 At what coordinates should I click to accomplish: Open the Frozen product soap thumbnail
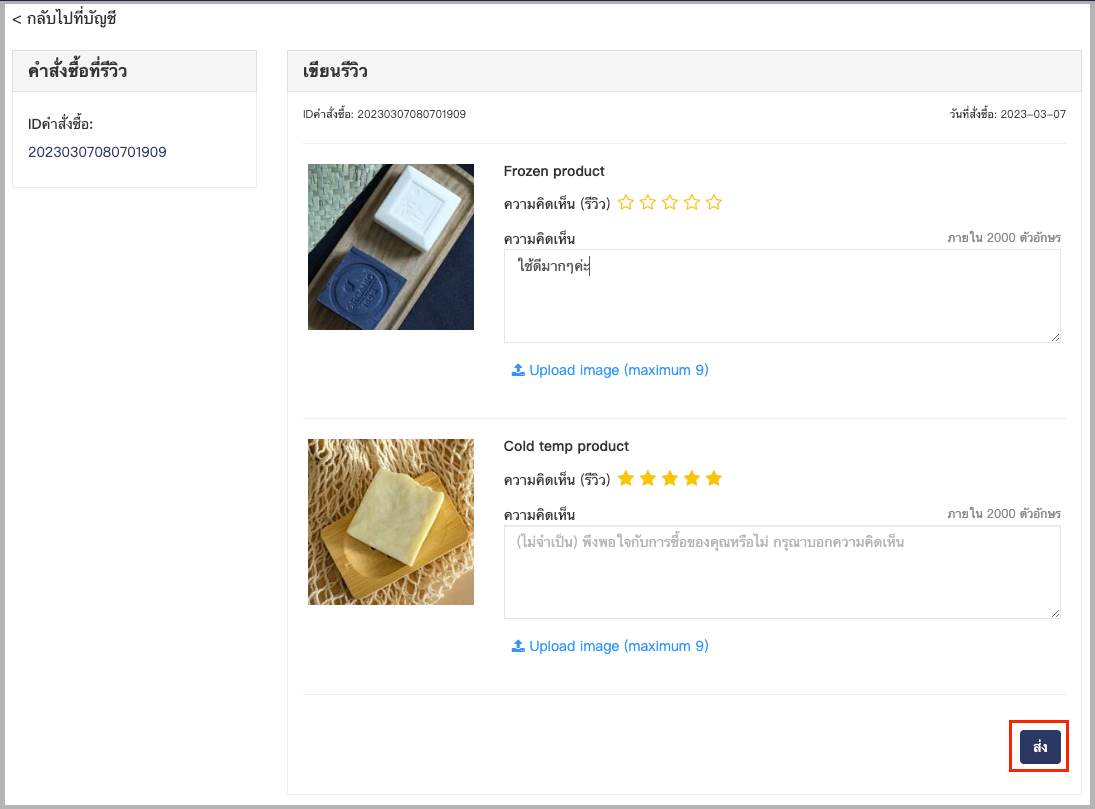[391, 247]
